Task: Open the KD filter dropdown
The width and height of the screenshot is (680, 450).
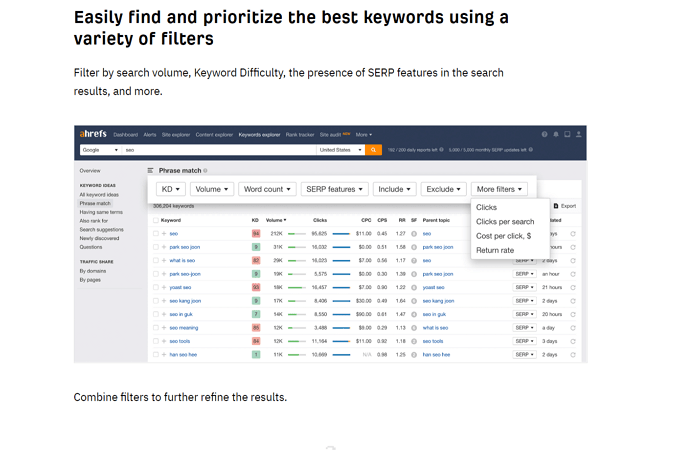Action: tap(171, 189)
